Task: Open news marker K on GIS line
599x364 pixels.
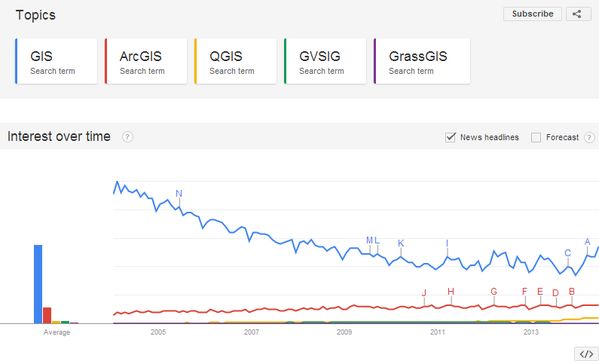Action: pyautogui.click(x=401, y=243)
